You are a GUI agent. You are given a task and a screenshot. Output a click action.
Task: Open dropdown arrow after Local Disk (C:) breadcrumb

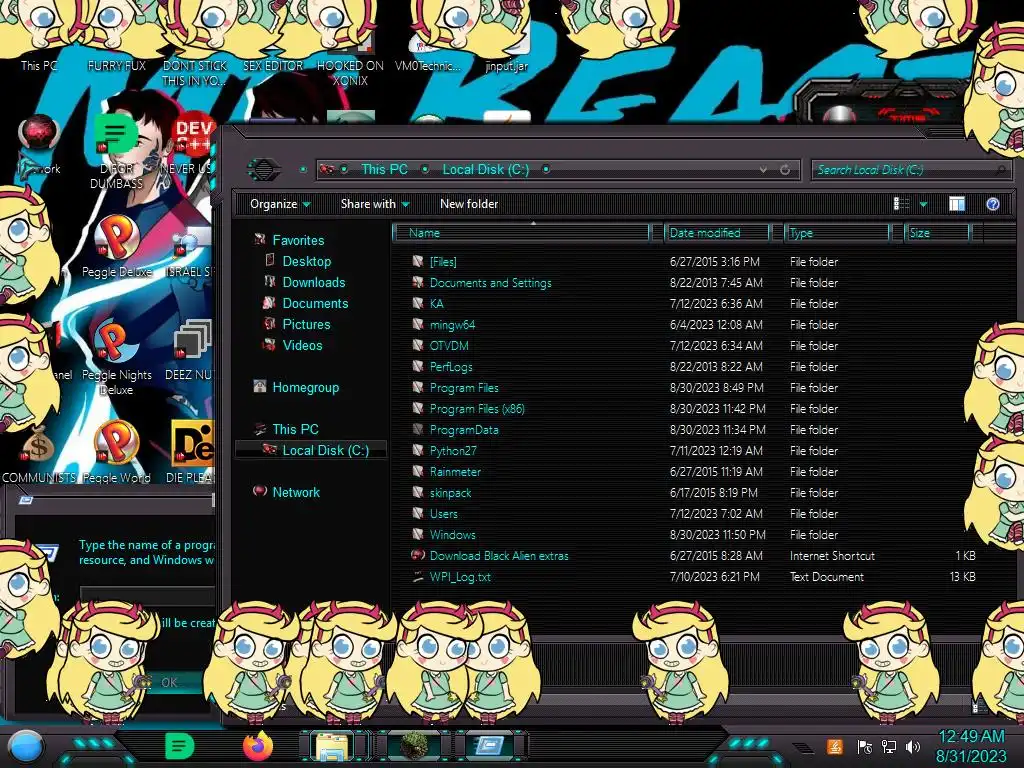(546, 170)
